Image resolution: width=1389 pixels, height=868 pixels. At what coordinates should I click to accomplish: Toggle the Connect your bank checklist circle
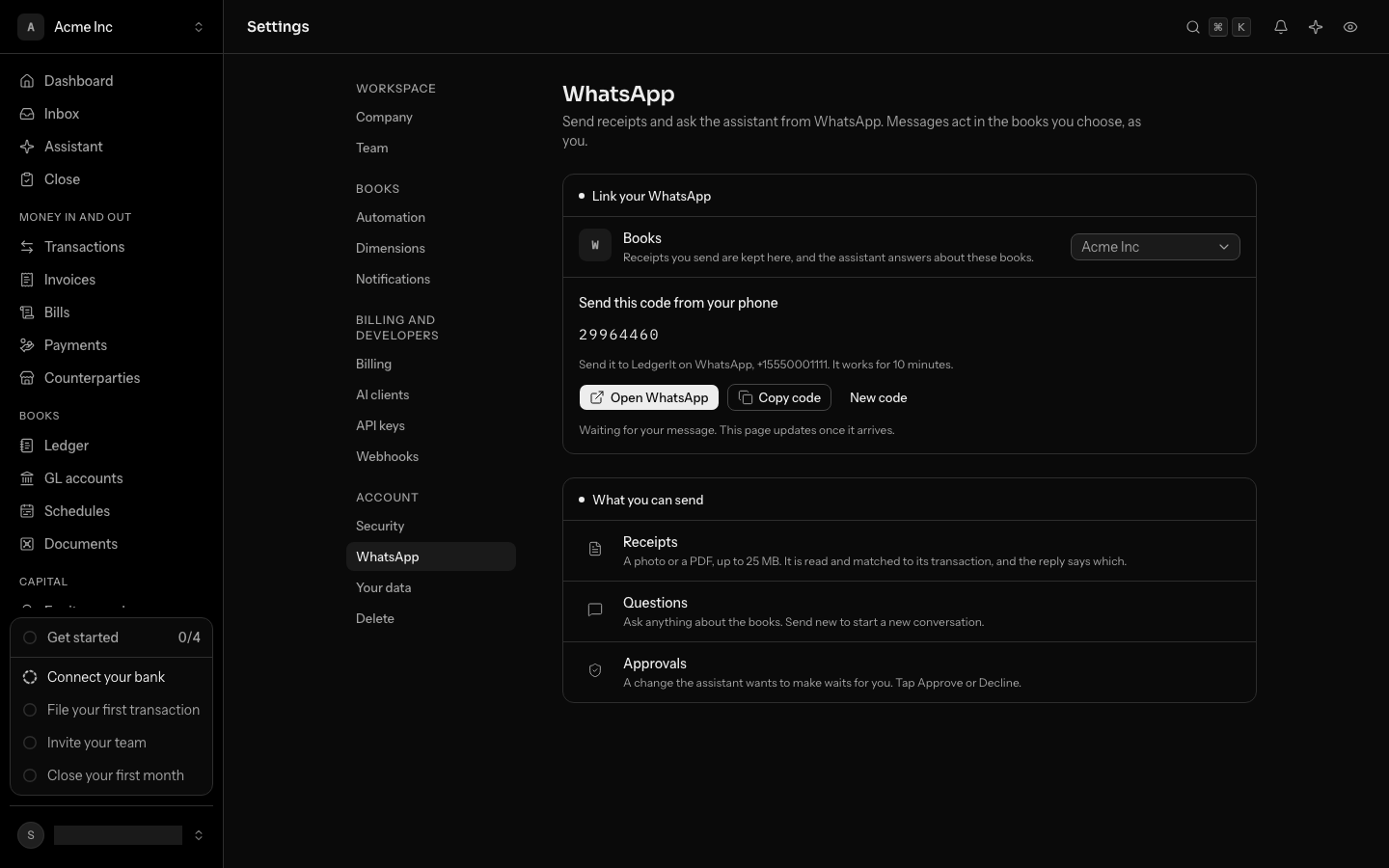(x=30, y=677)
